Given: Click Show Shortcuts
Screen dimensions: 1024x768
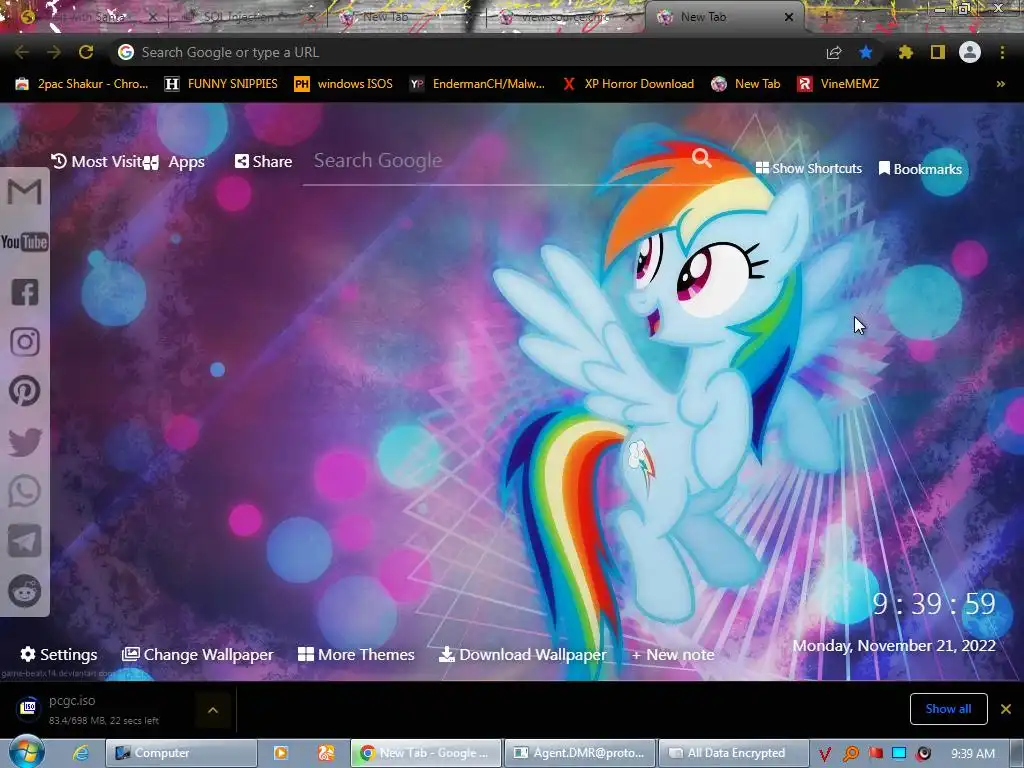Looking at the screenshot, I should coord(808,168).
